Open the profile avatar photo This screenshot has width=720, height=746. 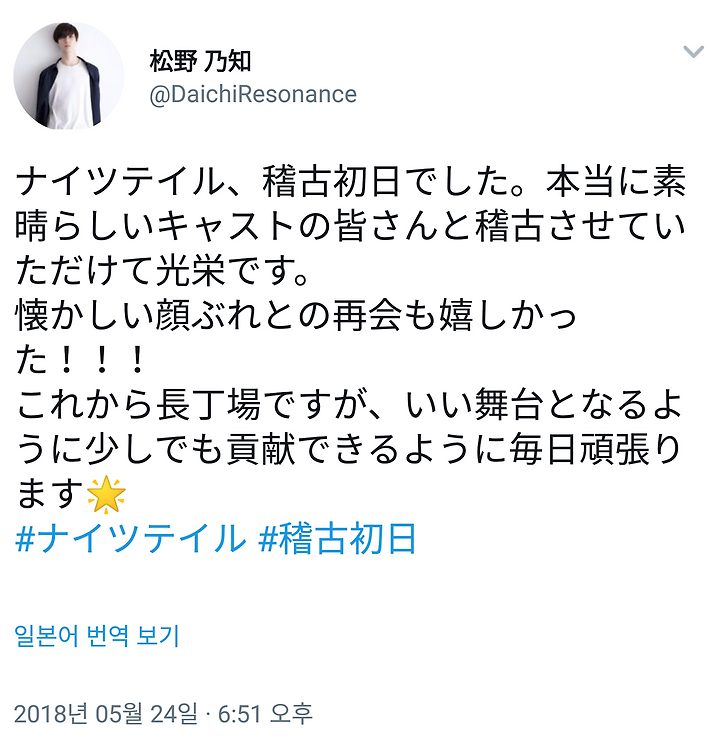[69, 75]
